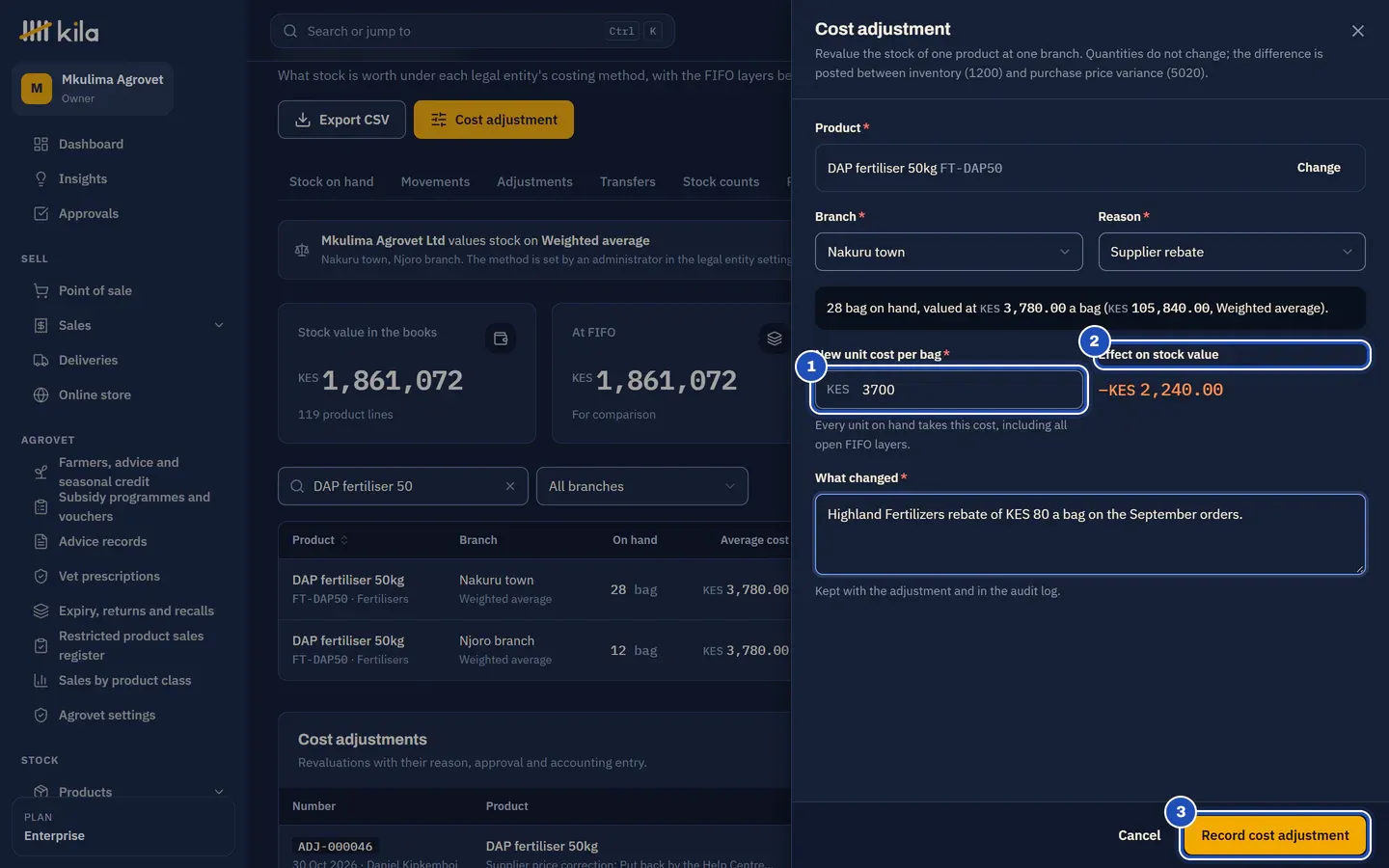Select the Njoro branch DAP fertiliser row
Image resolution: width=1389 pixels, height=868 pixels.
coord(535,650)
